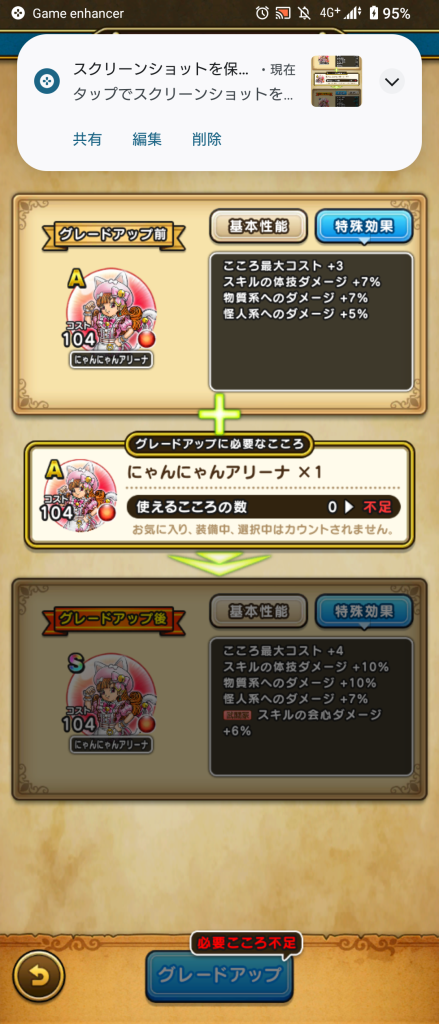Tap the battery indicator icon
The image size is (439, 1024).
click(374, 13)
